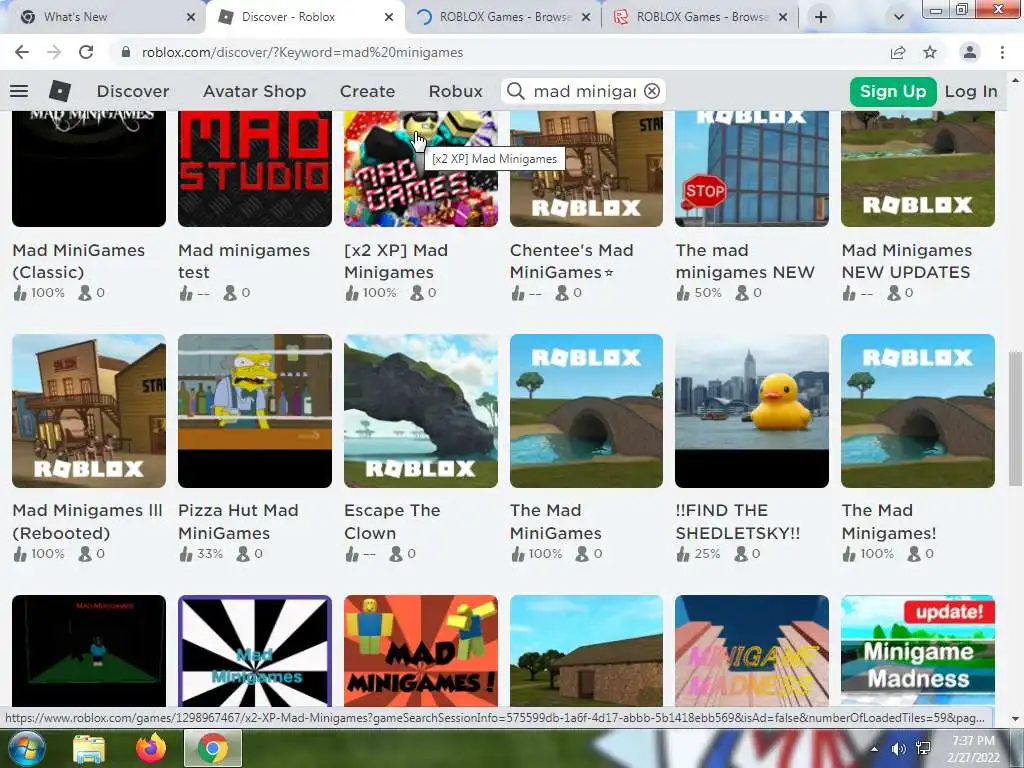This screenshot has width=1024, height=768.
Task: Click the Roblox logo home icon
Action: [59, 91]
